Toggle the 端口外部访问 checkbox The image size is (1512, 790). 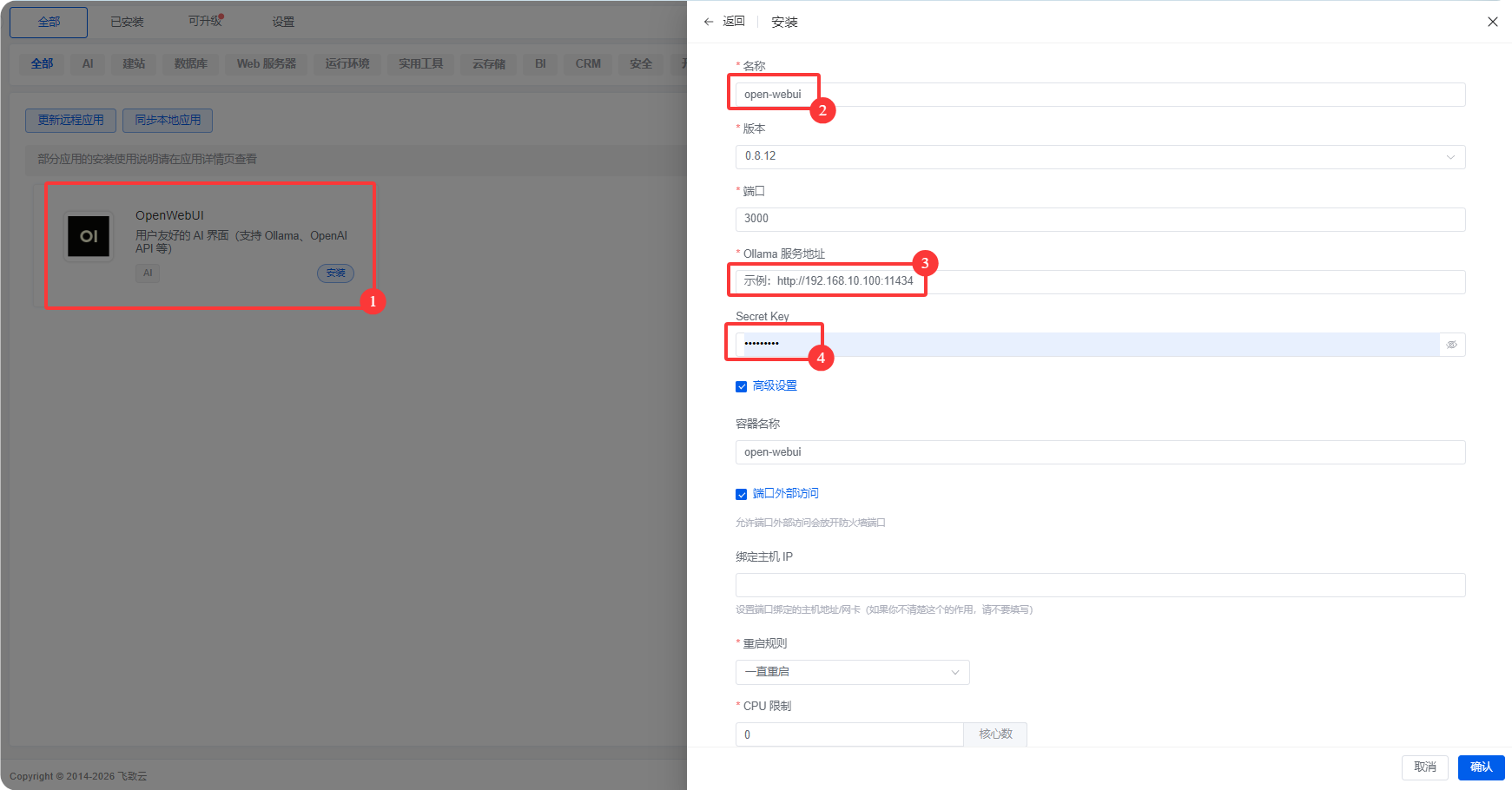(x=742, y=494)
